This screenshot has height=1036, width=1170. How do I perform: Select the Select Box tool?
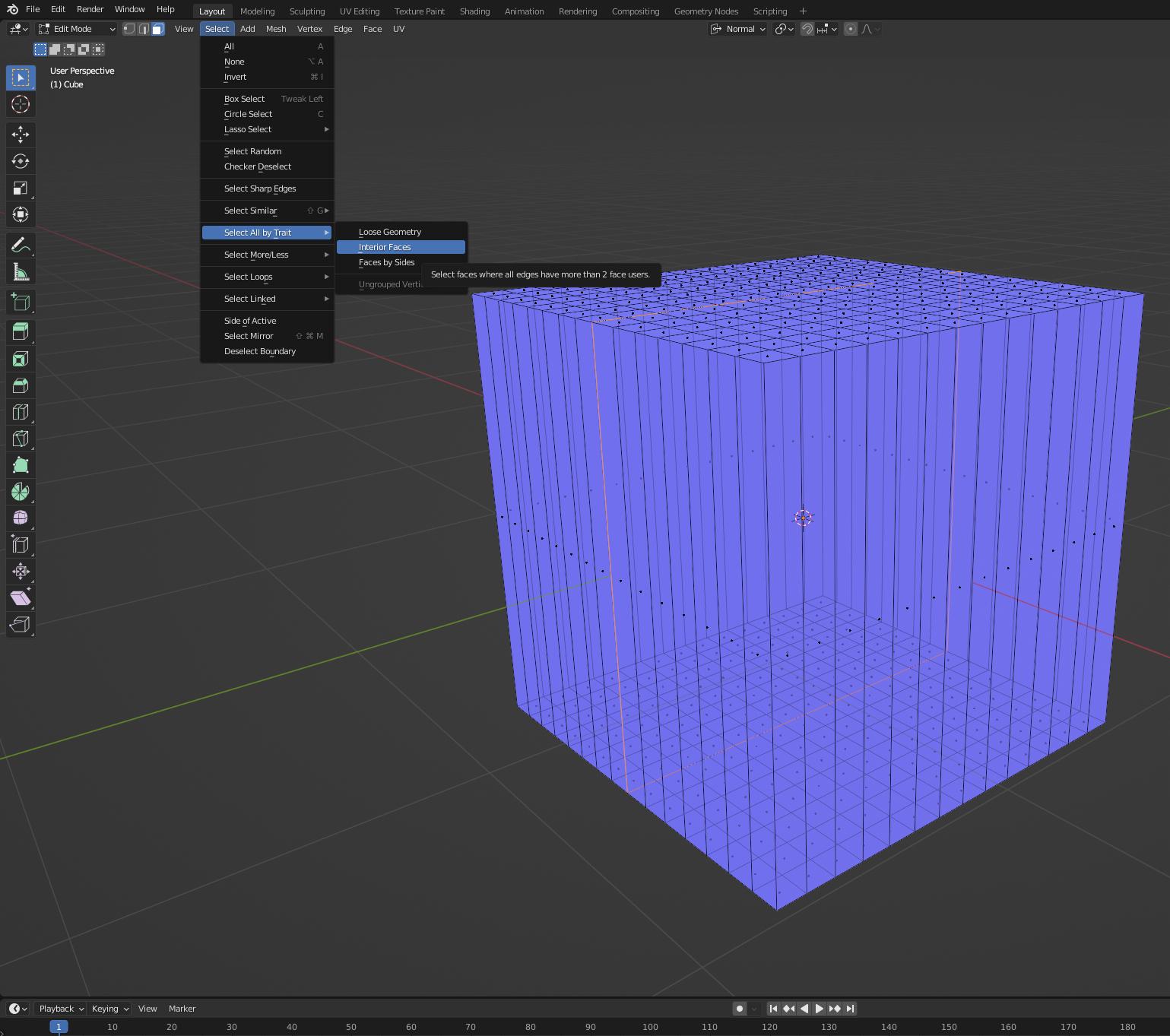point(21,78)
